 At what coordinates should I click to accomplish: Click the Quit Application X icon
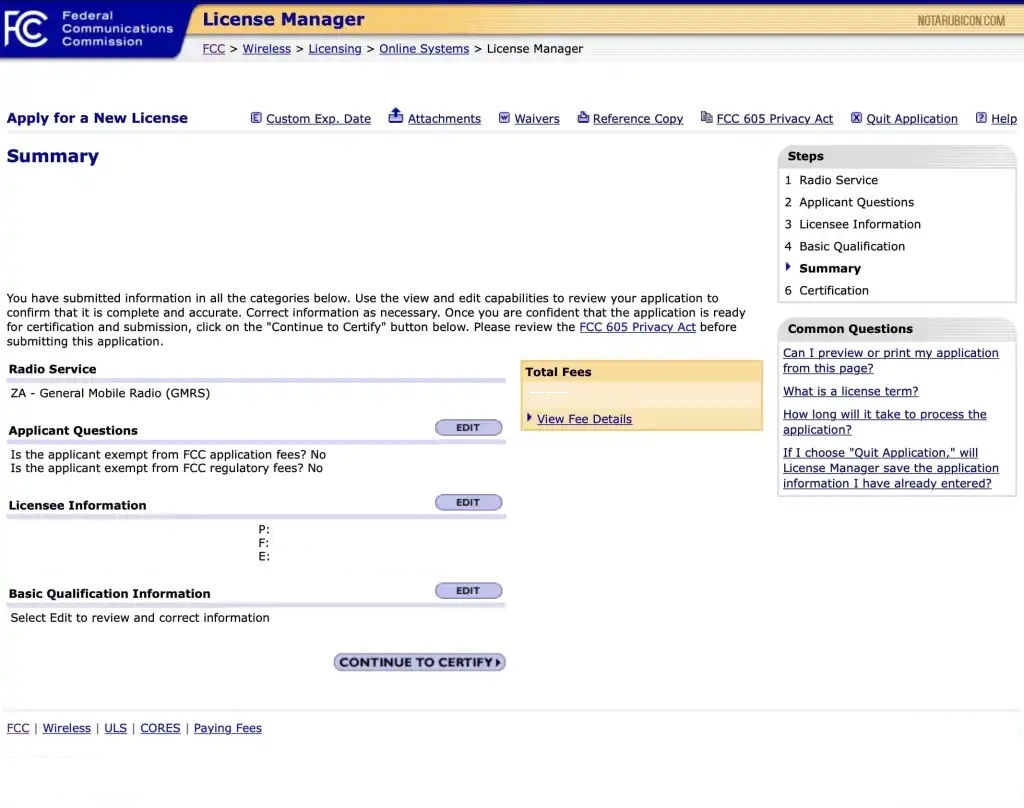[x=856, y=118]
